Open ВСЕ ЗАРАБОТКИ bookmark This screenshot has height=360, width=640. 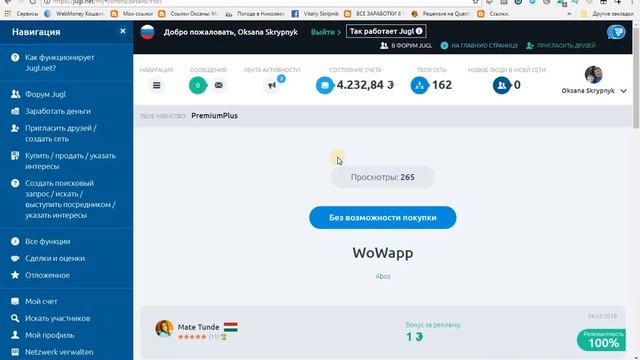[x=374, y=13]
